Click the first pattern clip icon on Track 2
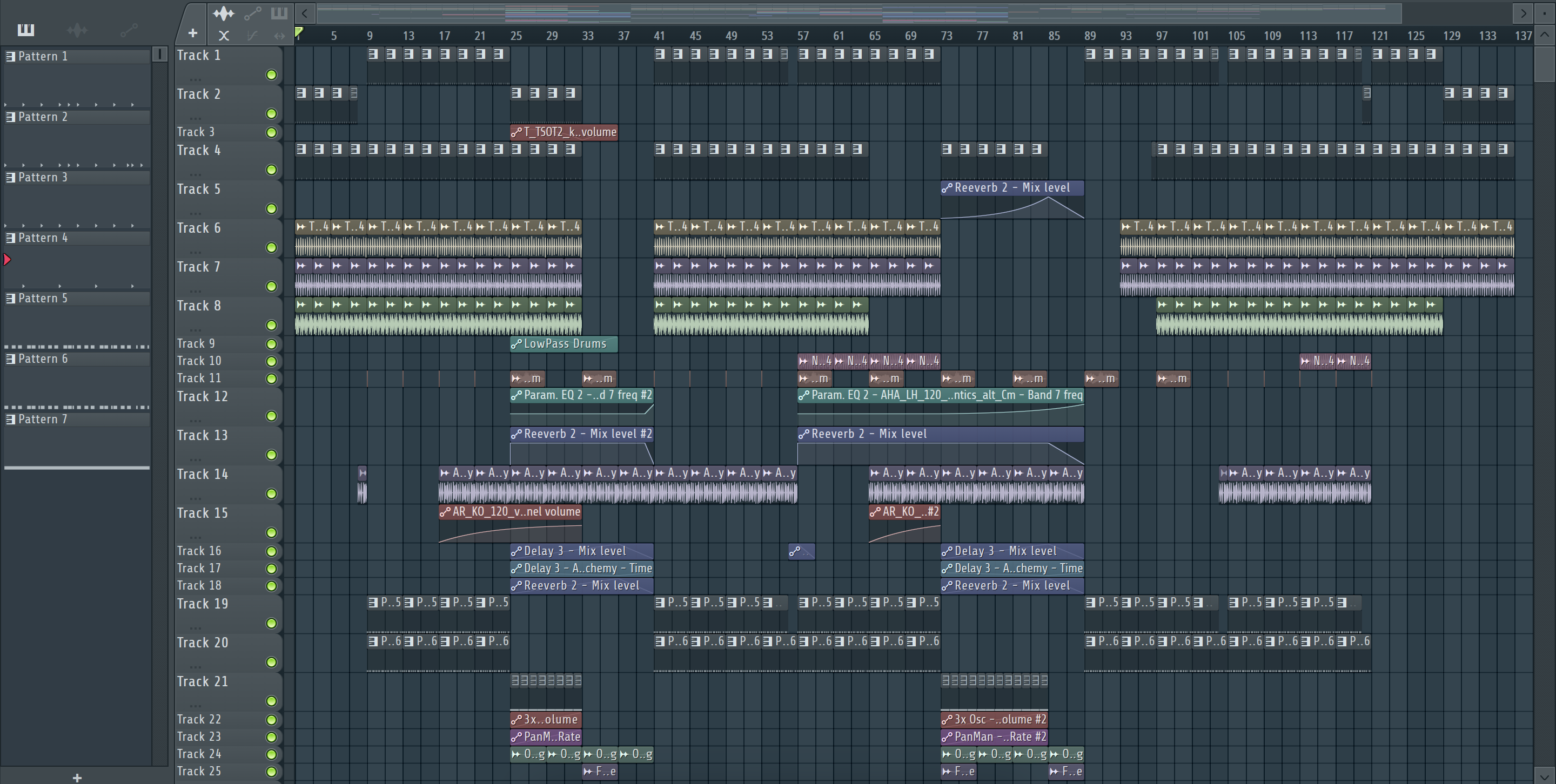Screen dimensions: 1556x784 (x=301, y=93)
